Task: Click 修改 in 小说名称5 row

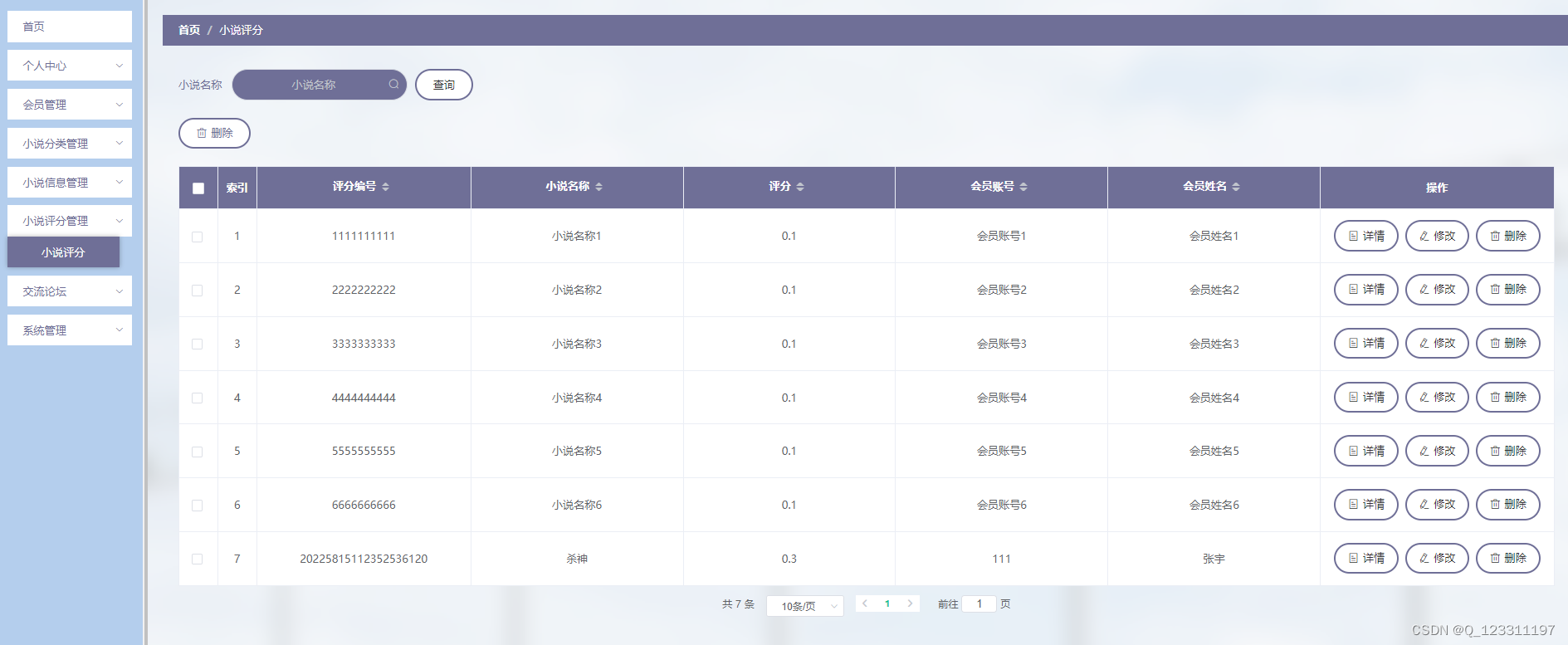Action: pyautogui.click(x=1437, y=451)
